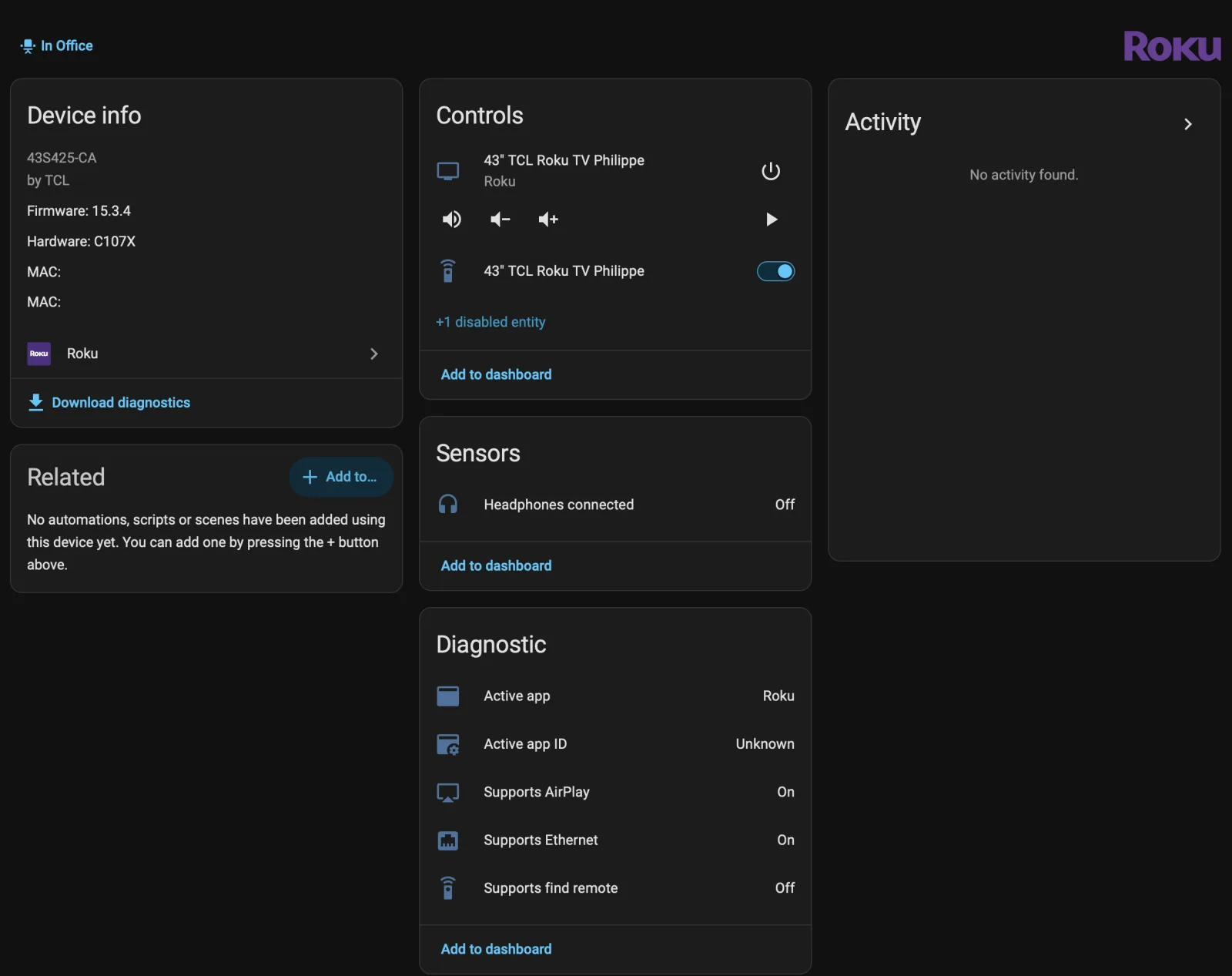The image size is (1232, 976).
Task: Click the Supports Ethernet icon
Action: pyautogui.click(x=448, y=840)
